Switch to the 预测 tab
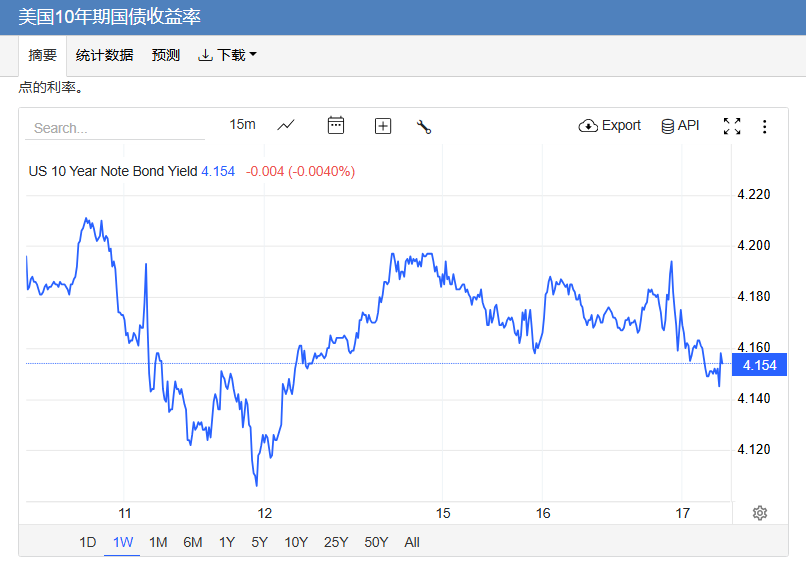 (x=166, y=55)
